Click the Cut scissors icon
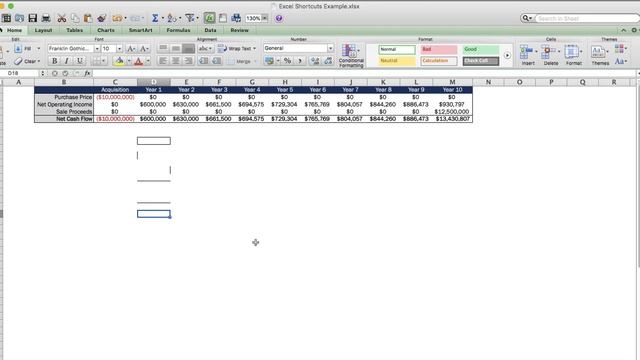Image resolution: width=640 pixels, height=360 pixels. [62, 18]
